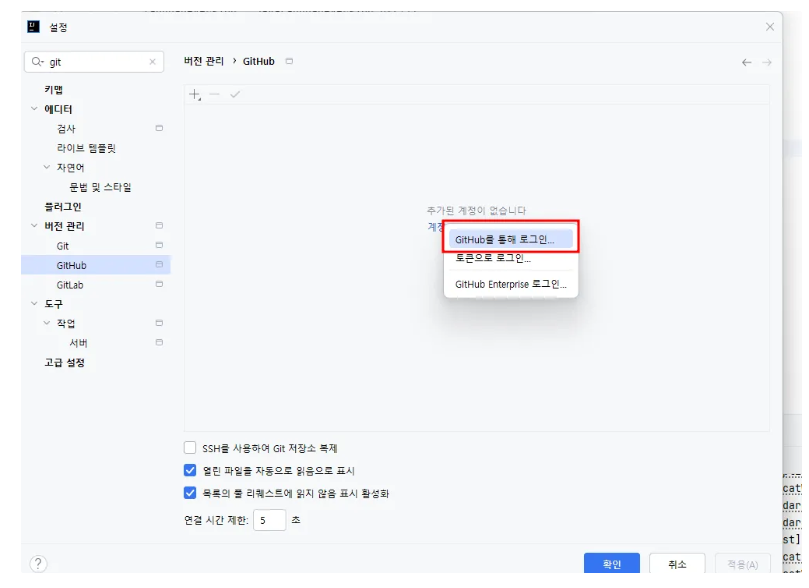Screen dimensions: 809x588
Task: Click the 적용(A) button
Action: coord(742,564)
